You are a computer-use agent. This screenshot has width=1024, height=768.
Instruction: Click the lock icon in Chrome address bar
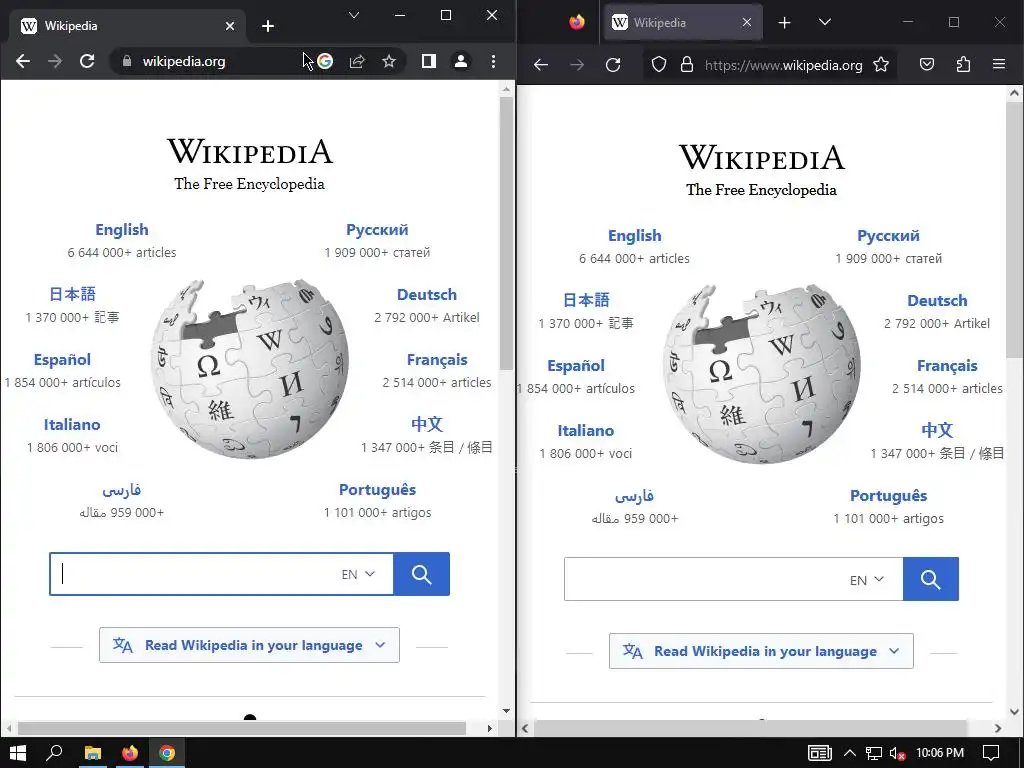(127, 61)
